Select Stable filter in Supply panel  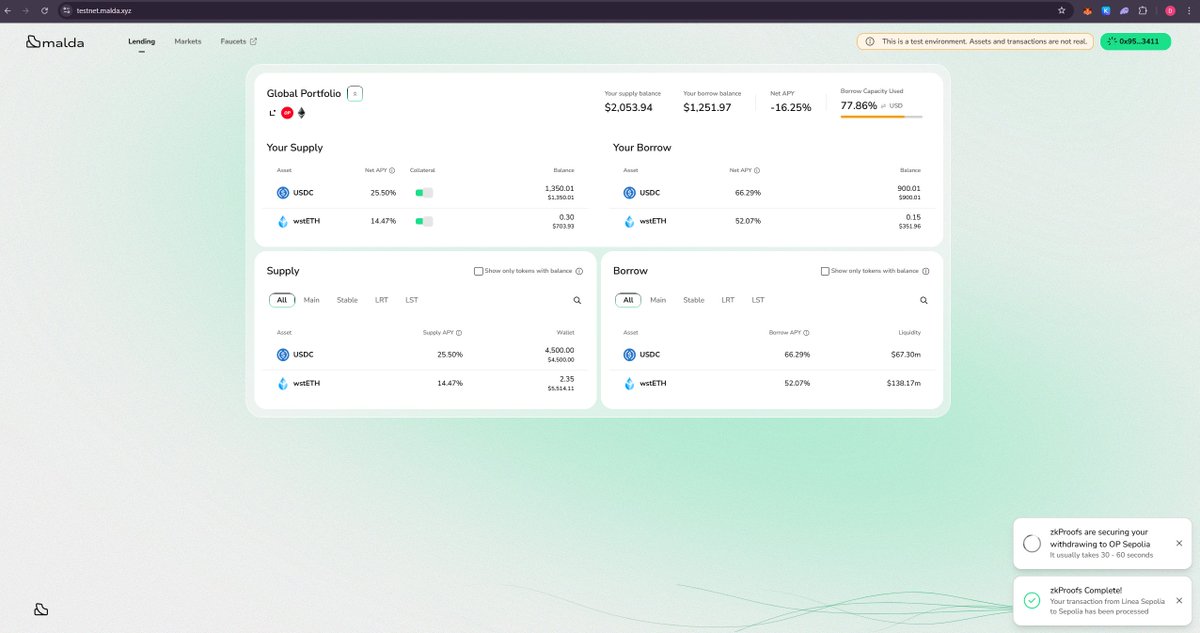347,300
